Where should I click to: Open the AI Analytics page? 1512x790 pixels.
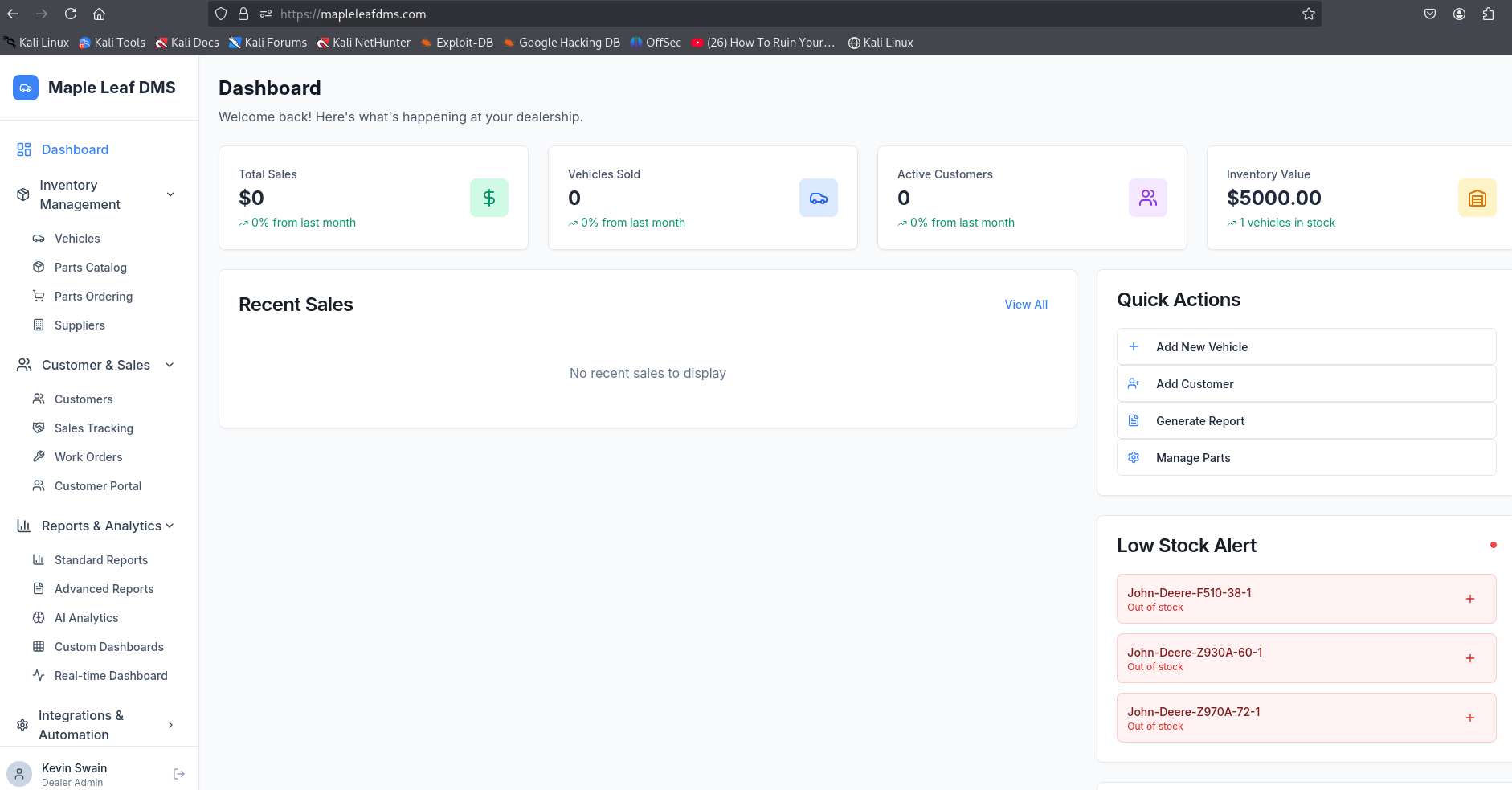coord(86,618)
